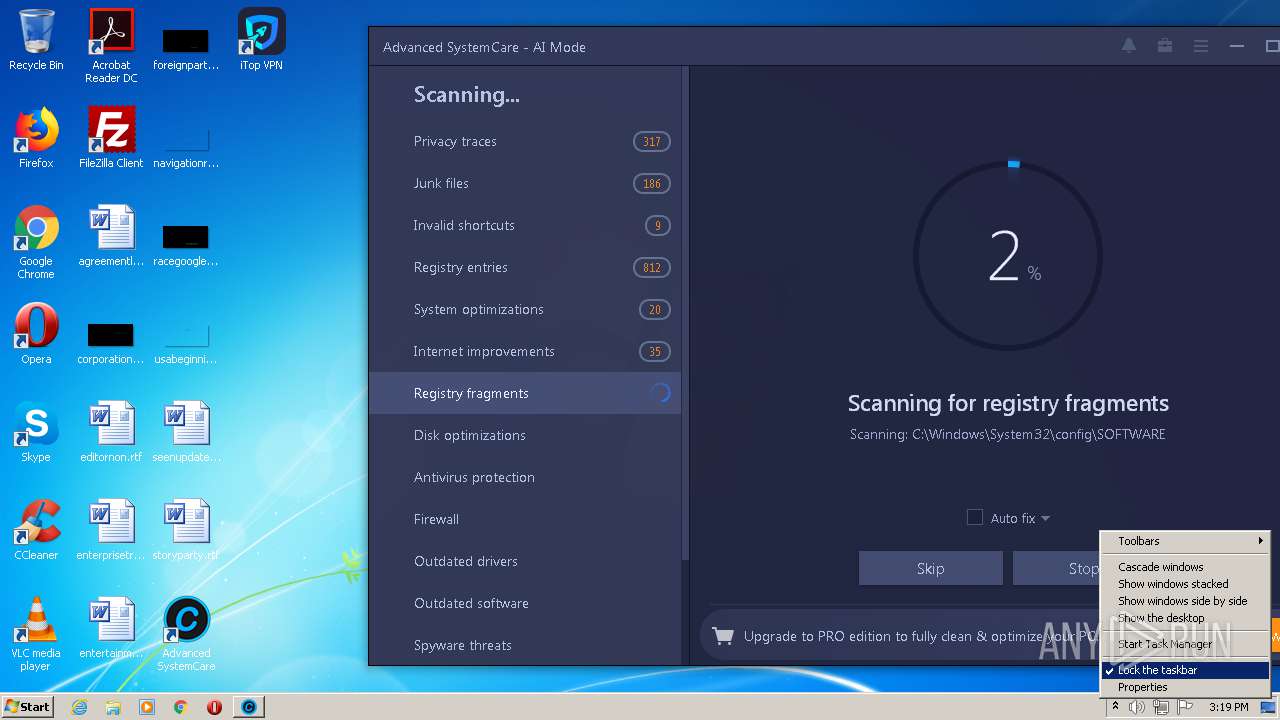Click Chrome icon in taskbar

(x=181, y=707)
